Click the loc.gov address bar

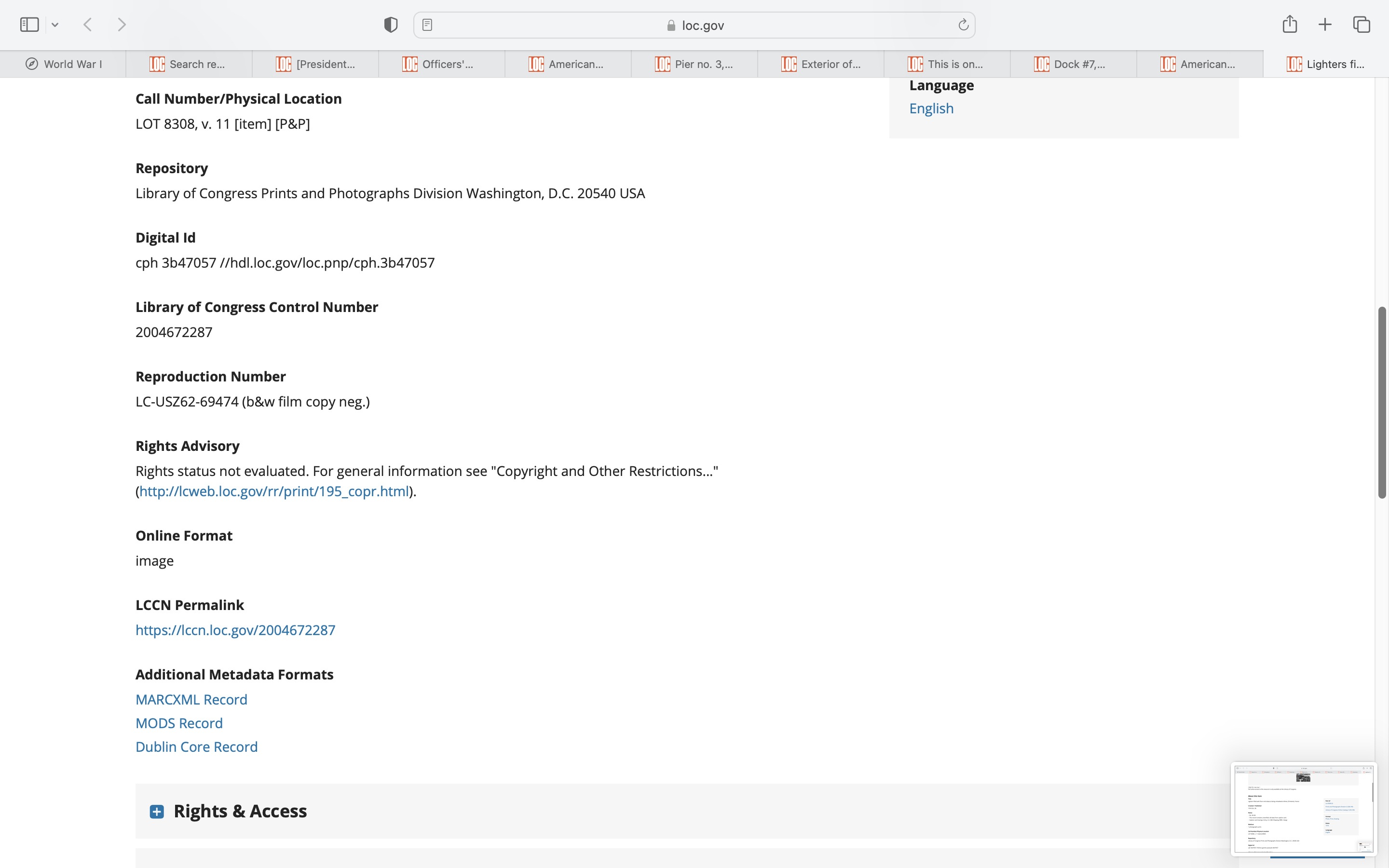click(694, 25)
